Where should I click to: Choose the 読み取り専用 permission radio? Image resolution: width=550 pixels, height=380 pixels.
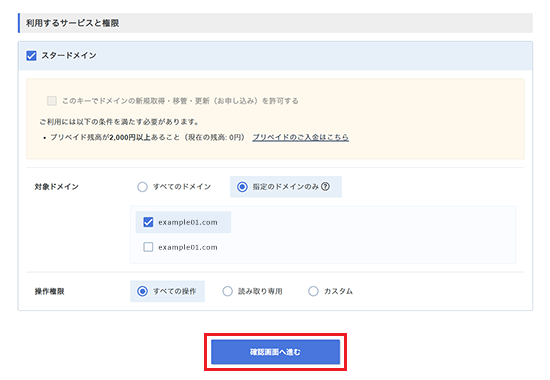227,291
